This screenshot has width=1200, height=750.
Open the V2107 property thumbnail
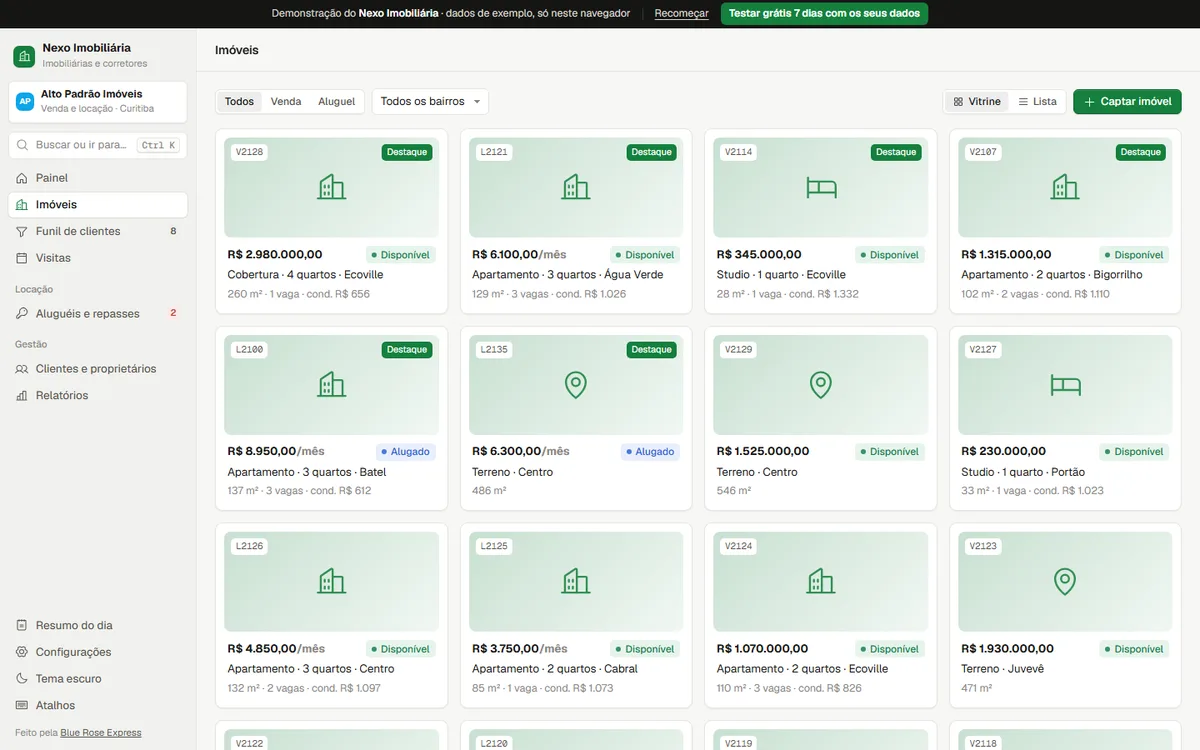pos(1065,187)
